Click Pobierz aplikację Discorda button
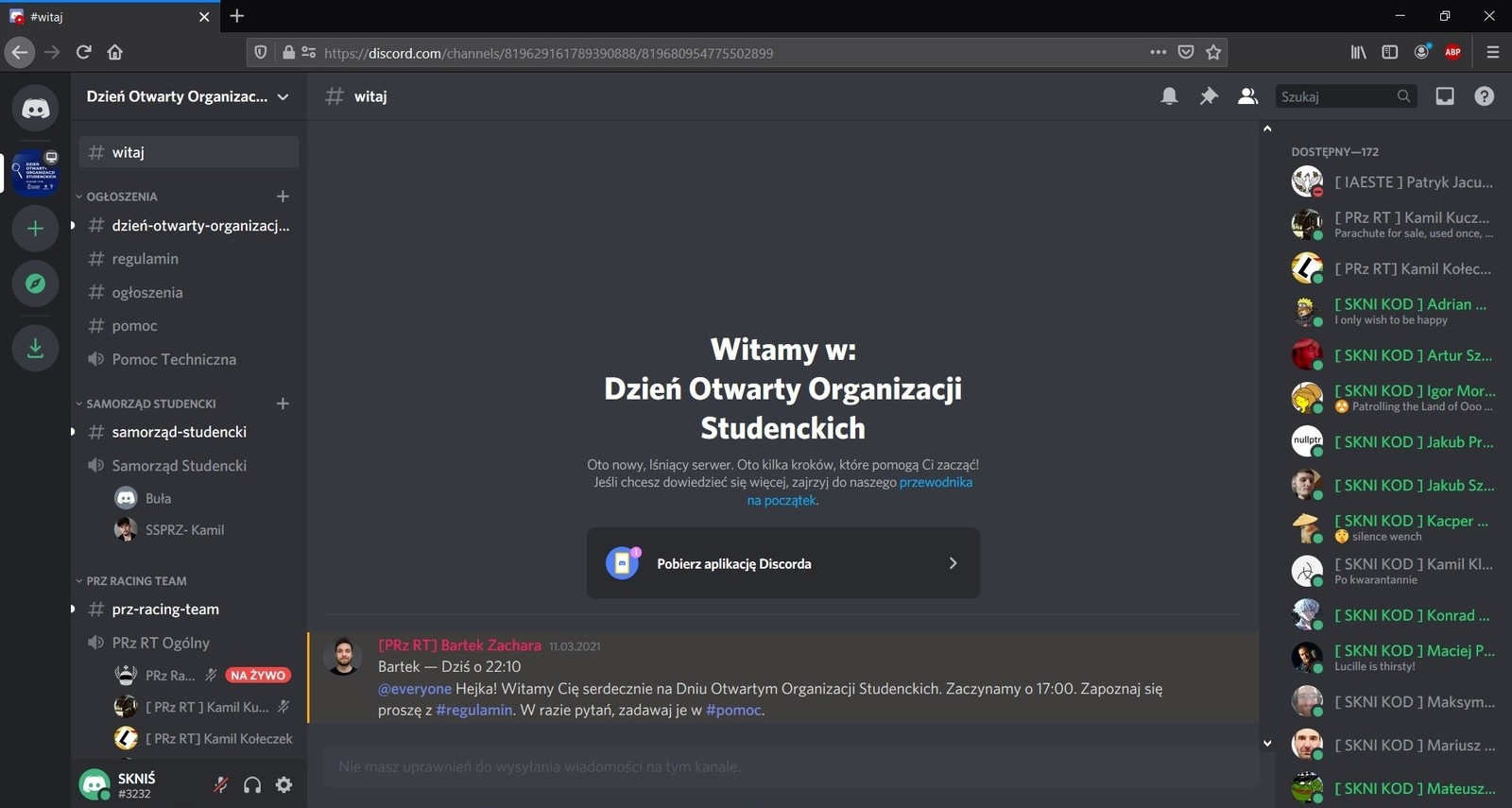The image size is (1512, 808). (x=782, y=563)
